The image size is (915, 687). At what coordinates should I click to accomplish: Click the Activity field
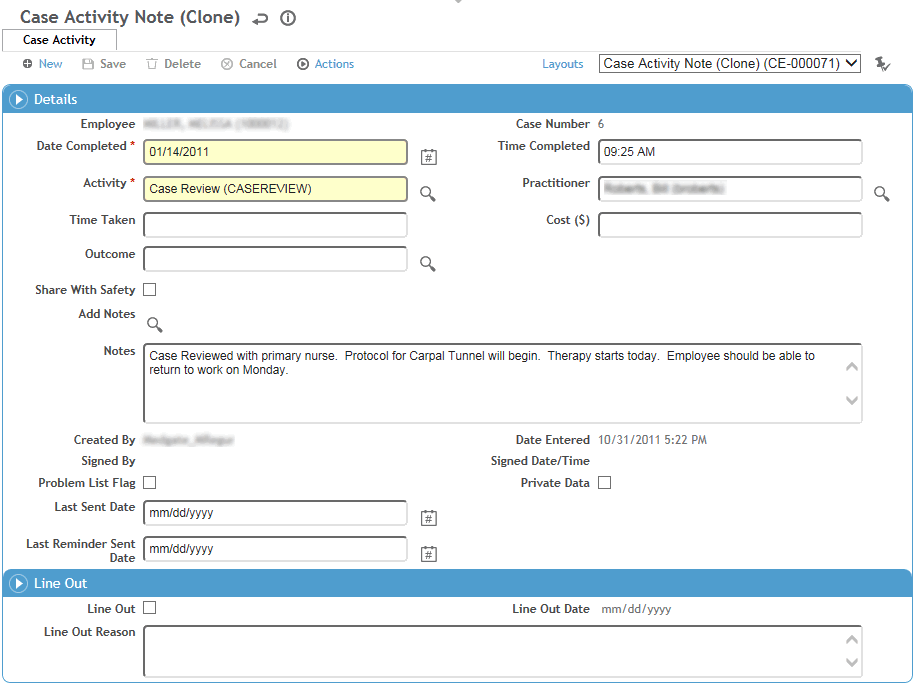(x=275, y=189)
